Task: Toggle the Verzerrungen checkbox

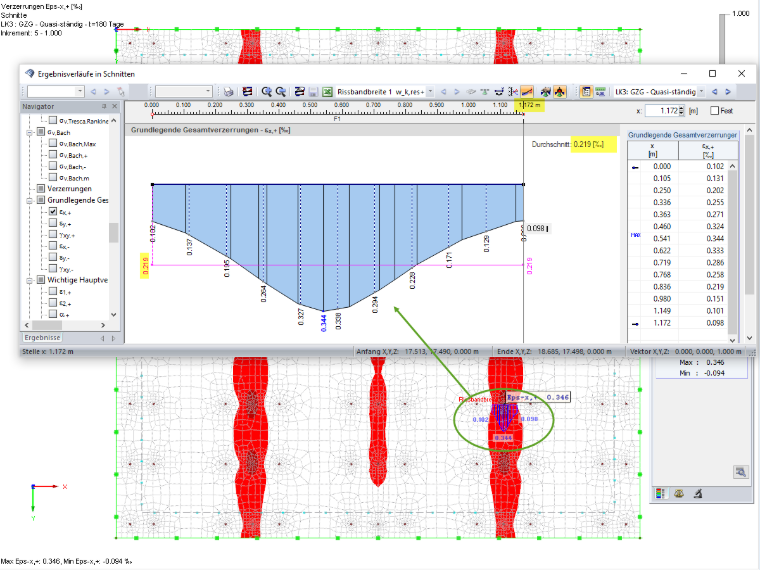Action: (x=41, y=189)
